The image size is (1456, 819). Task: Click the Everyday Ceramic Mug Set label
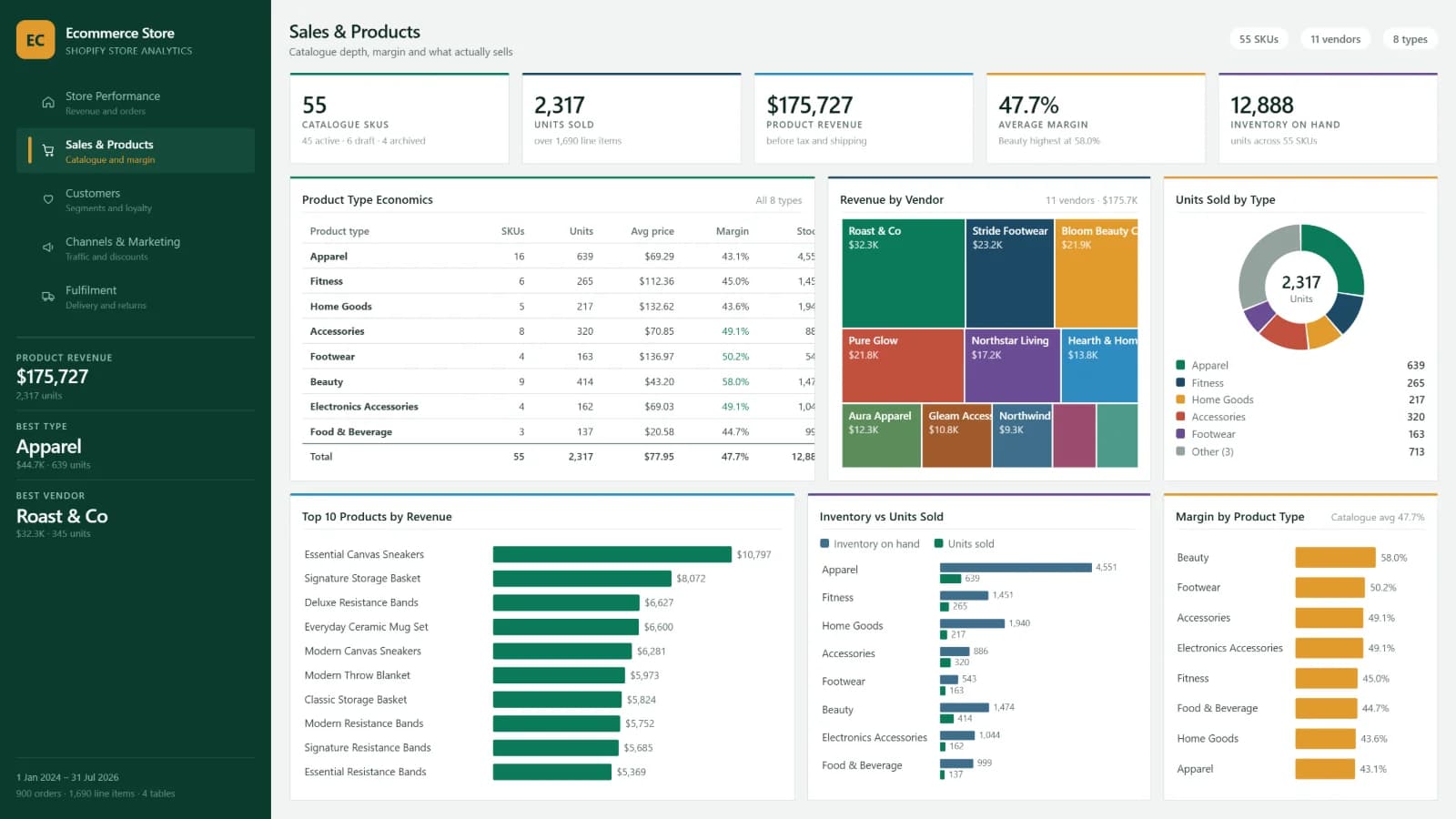pyautogui.click(x=366, y=627)
